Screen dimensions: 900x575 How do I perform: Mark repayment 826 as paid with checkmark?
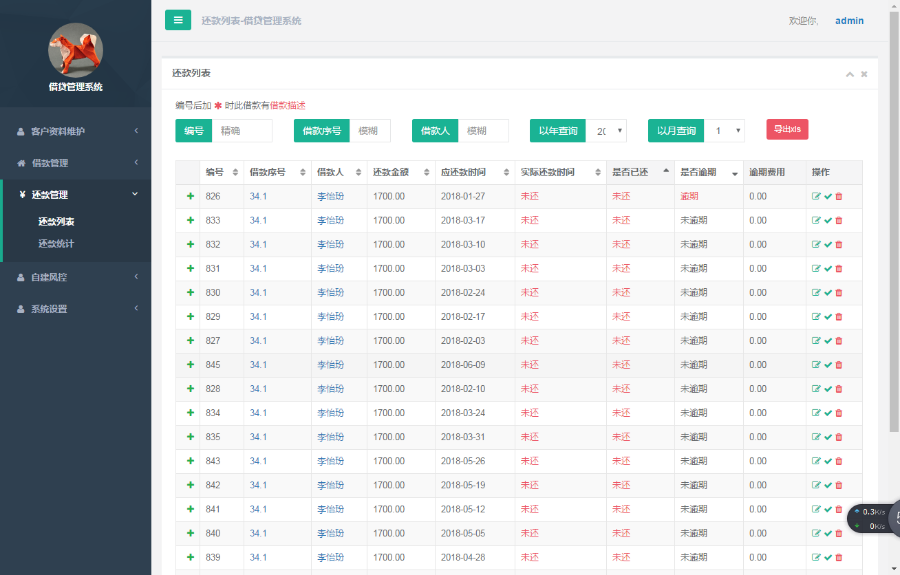tap(828, 196)
